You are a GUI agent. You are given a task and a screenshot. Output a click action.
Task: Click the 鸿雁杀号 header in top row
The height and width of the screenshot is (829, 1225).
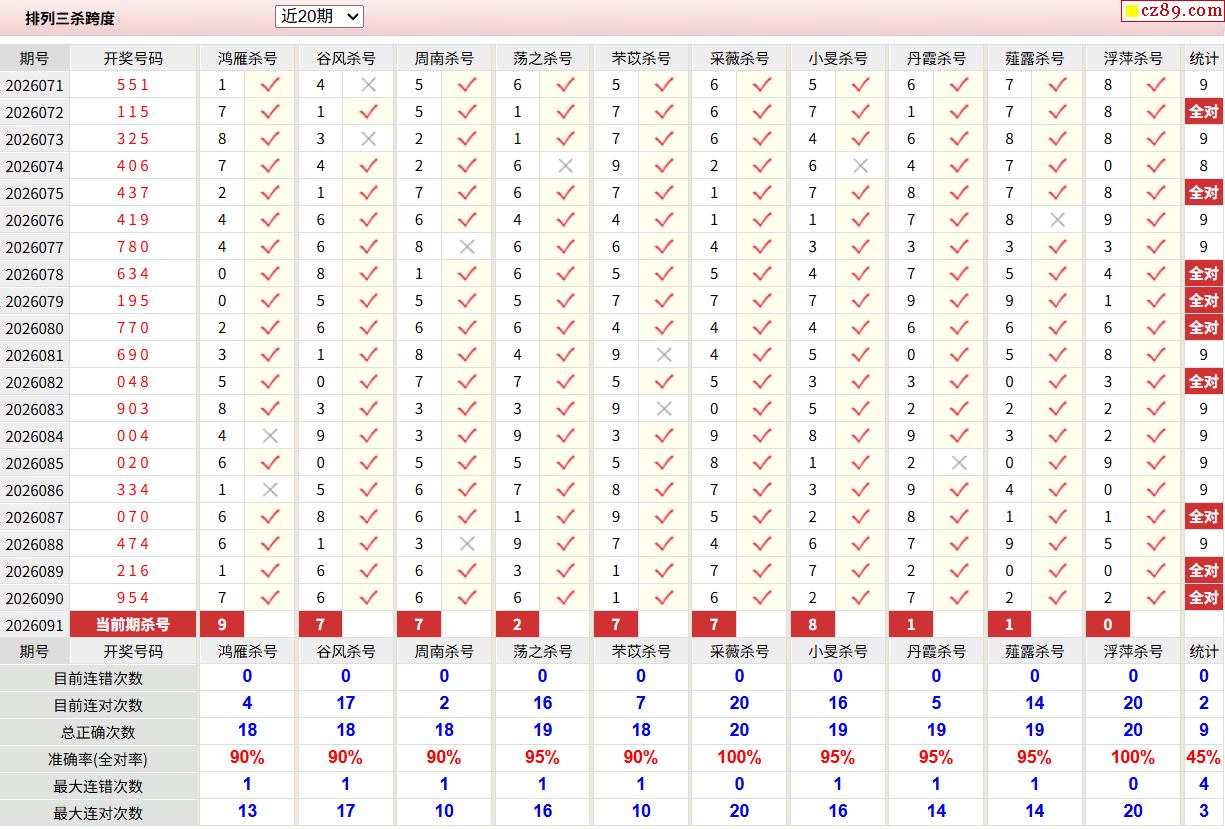pos(247,58)
